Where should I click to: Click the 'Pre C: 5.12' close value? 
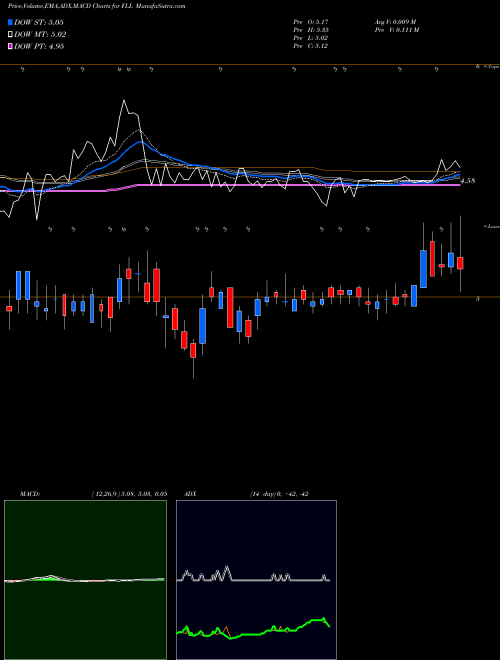[x=311, y=46]
